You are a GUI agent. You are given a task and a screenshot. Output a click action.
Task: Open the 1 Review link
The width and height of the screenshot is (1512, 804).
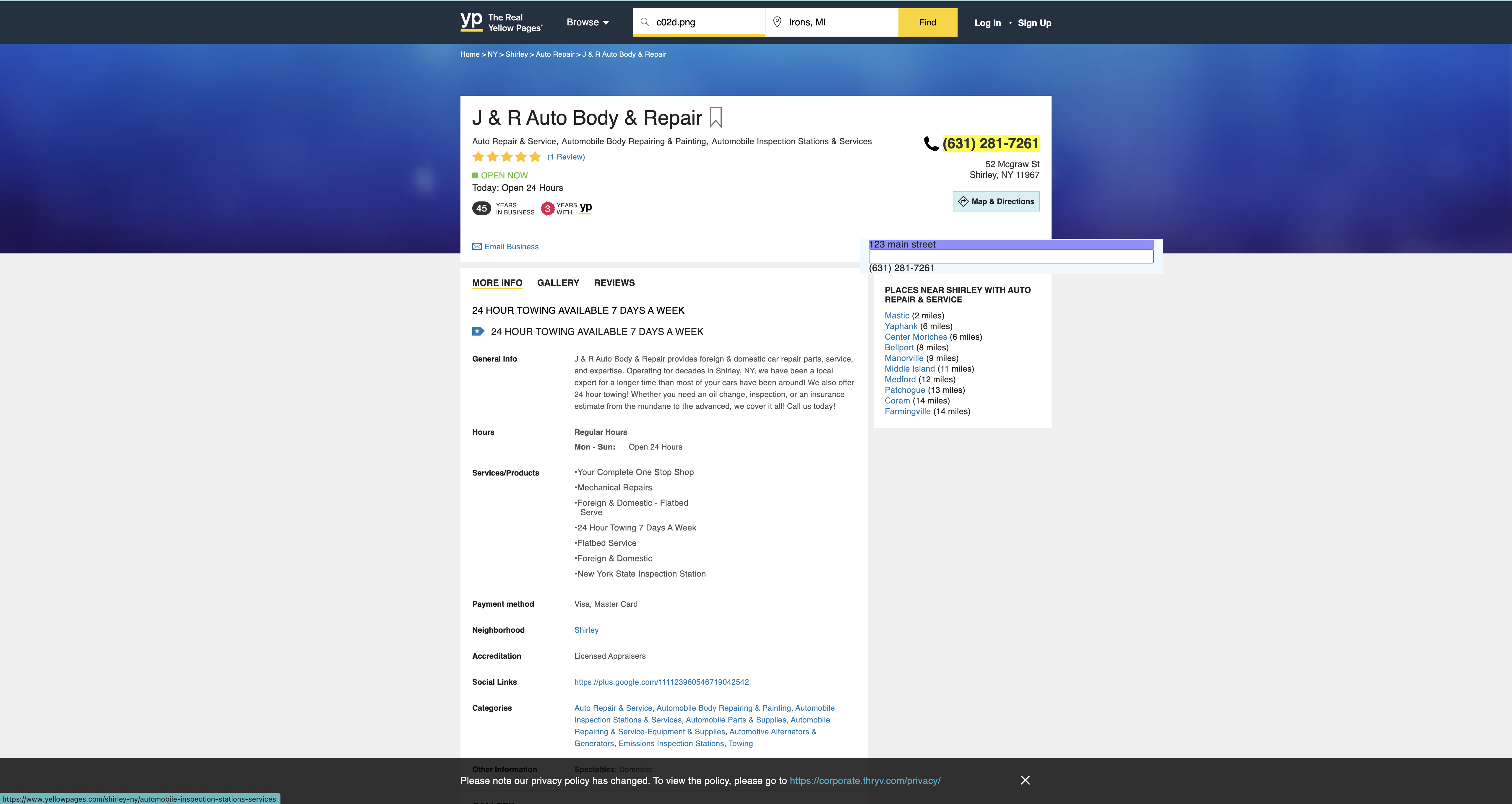click(x=566, y=157)
